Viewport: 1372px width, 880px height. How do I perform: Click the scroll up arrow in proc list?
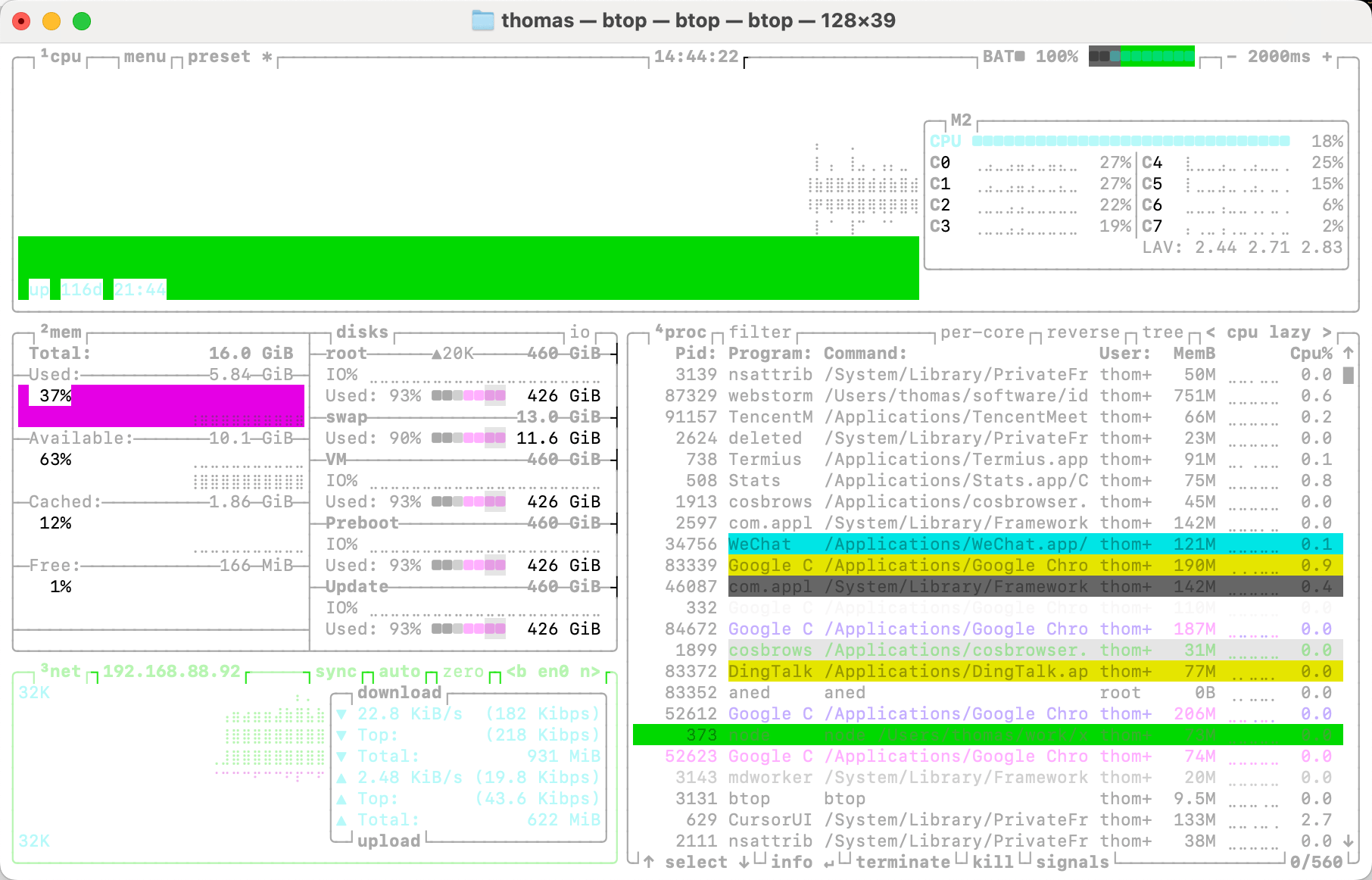(x=1348, y=354)
